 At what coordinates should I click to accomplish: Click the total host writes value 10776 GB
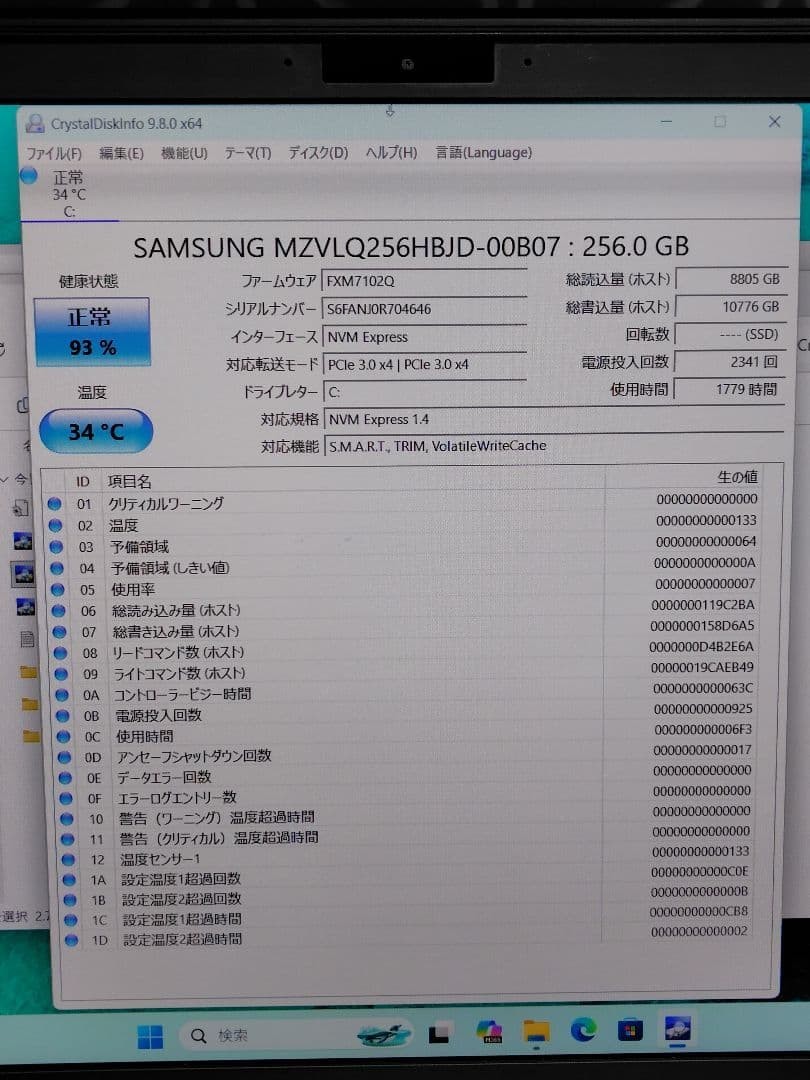pos(731,307)
